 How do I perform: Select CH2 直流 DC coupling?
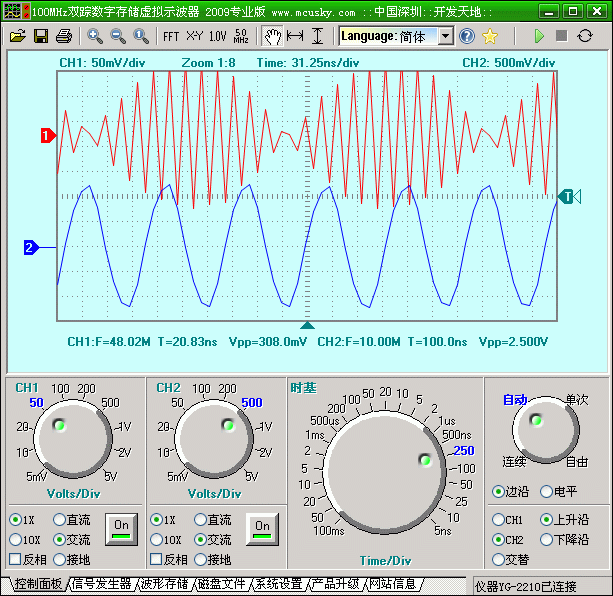[200, 520]
